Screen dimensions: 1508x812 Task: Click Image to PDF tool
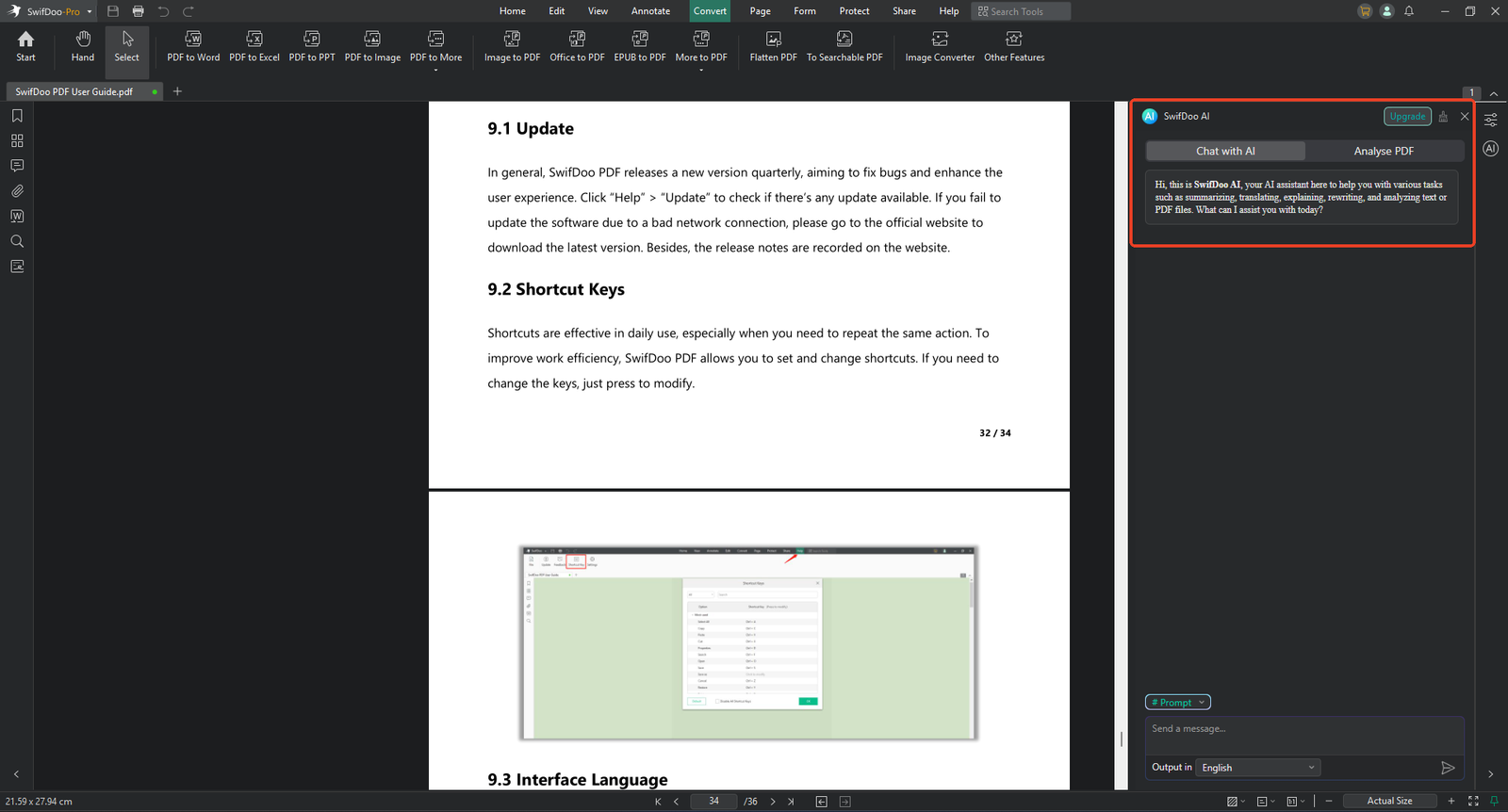pyautogui.click(x=512, y=46)
